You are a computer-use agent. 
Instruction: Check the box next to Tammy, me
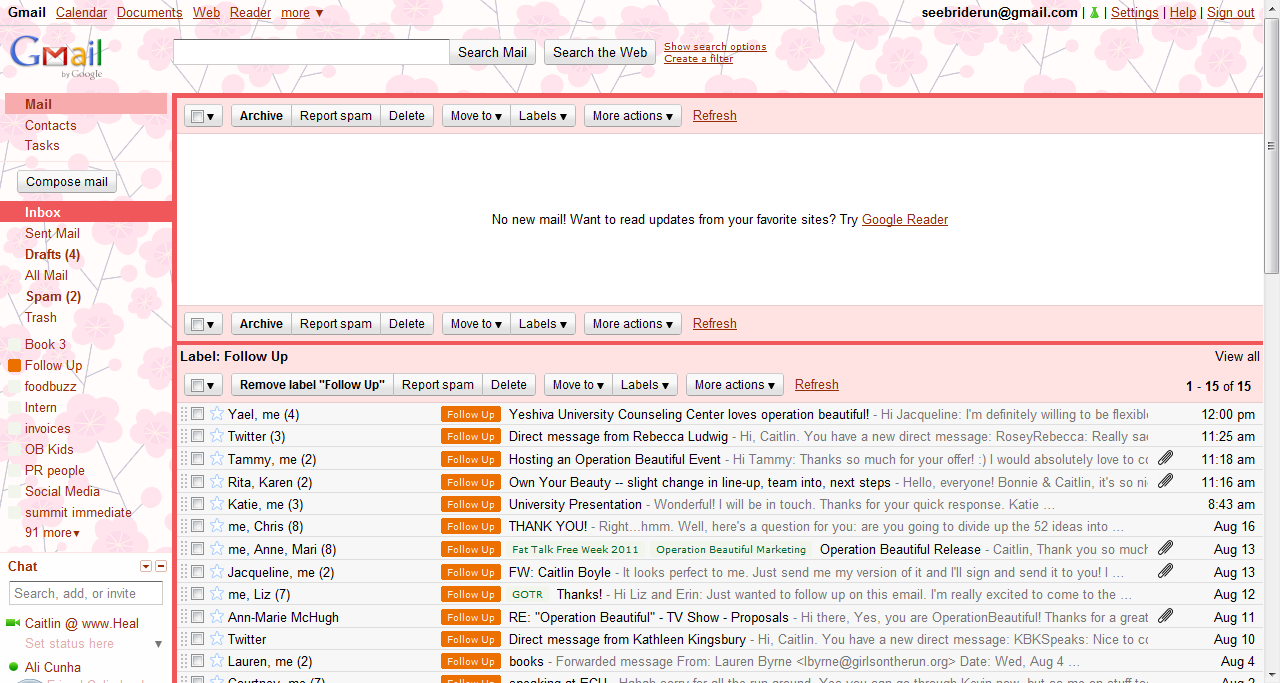198,459
